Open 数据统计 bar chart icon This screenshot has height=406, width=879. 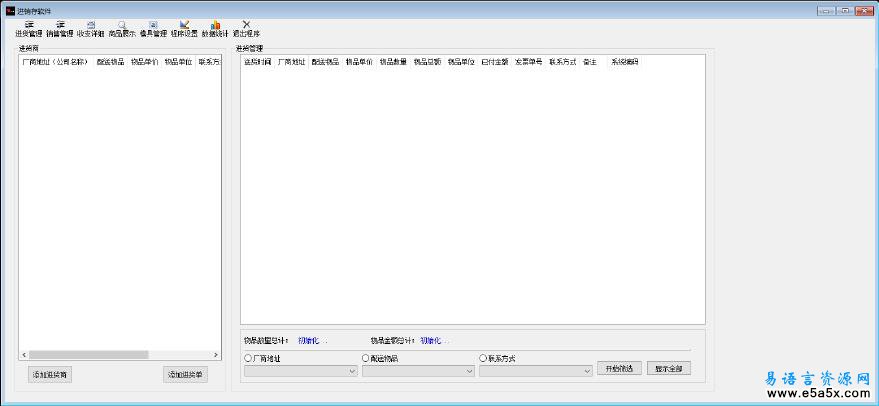[215, 27]
